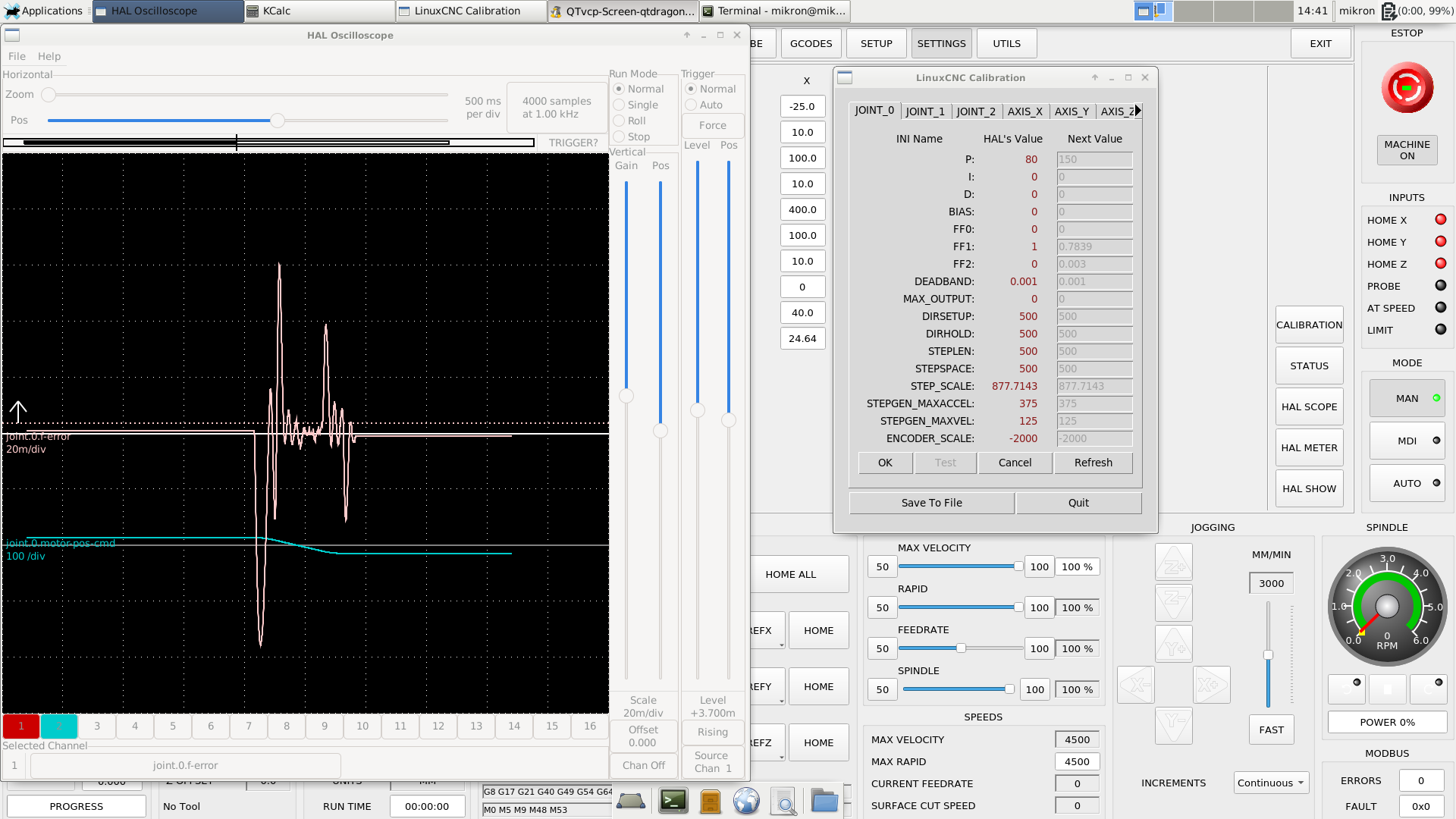Open the File menu in HAL Oscilloscope
This screenshot has width=1456, height=819.
click(17, 56)
